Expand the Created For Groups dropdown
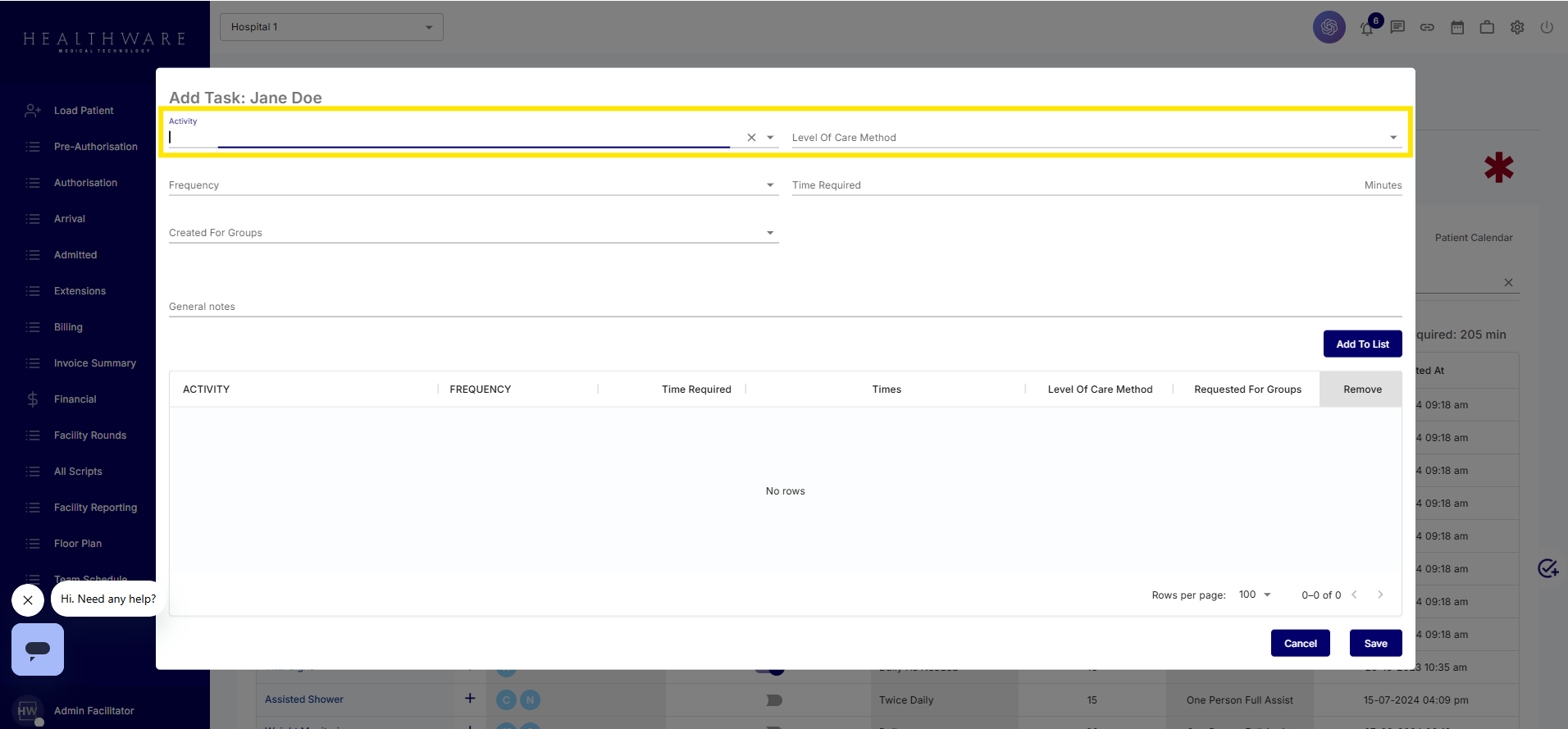Viewport: 1568px width, 729px height. pyautogui.click(x=769, y=233)
